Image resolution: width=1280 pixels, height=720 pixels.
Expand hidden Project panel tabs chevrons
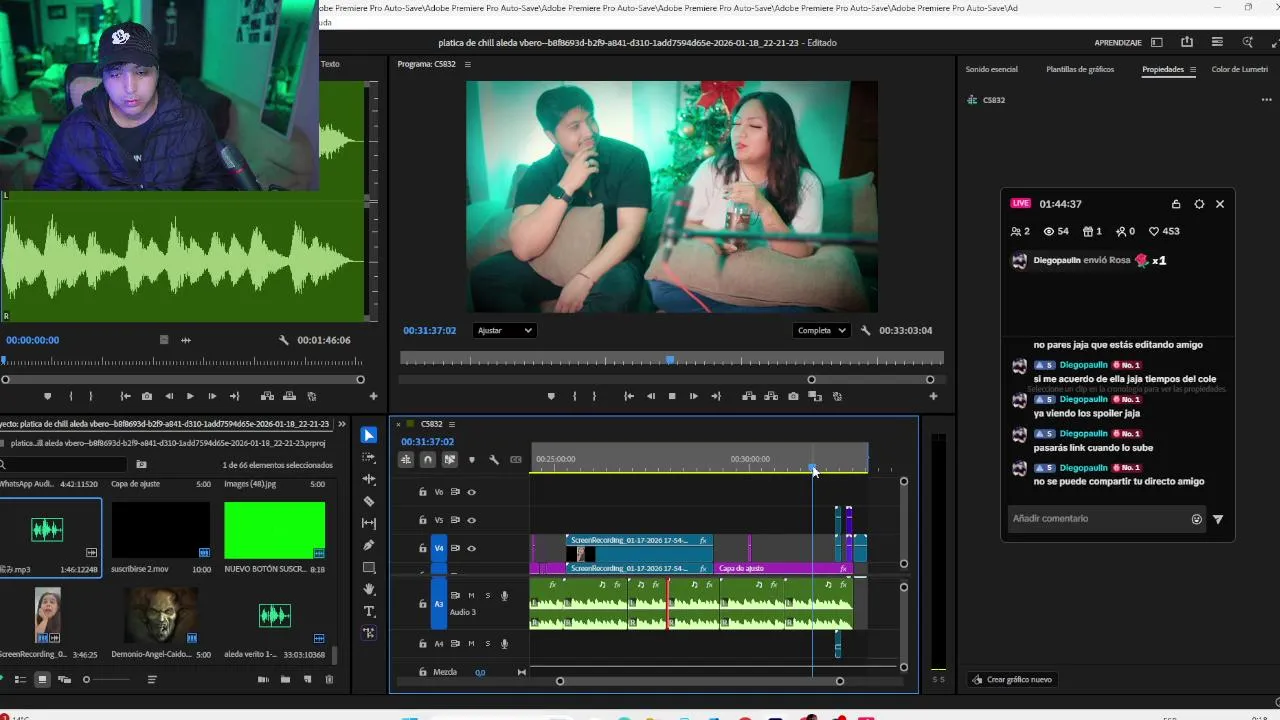(x=341, y=424)
